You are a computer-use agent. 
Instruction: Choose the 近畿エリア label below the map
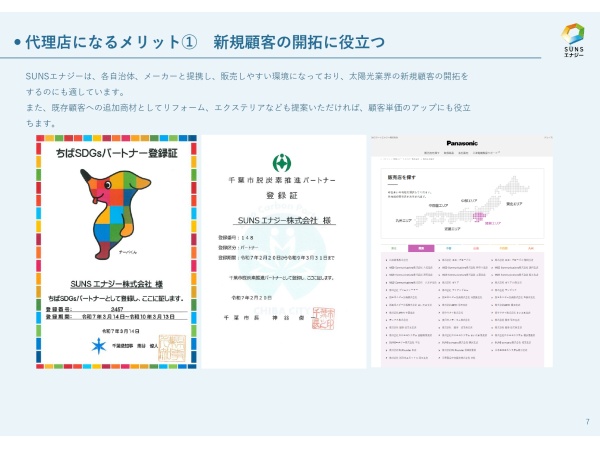[451, 228]
